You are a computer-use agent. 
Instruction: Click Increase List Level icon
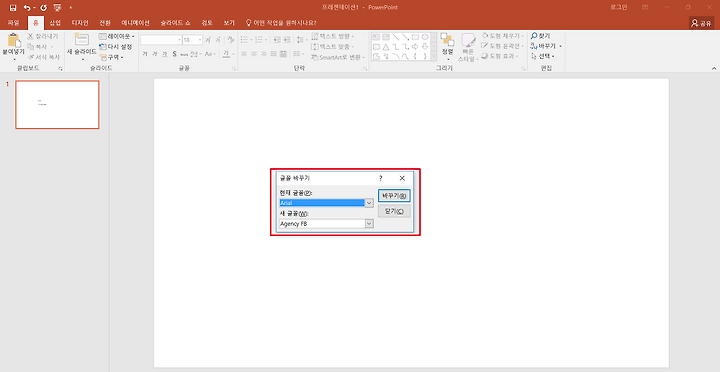(x=287, y=39)
